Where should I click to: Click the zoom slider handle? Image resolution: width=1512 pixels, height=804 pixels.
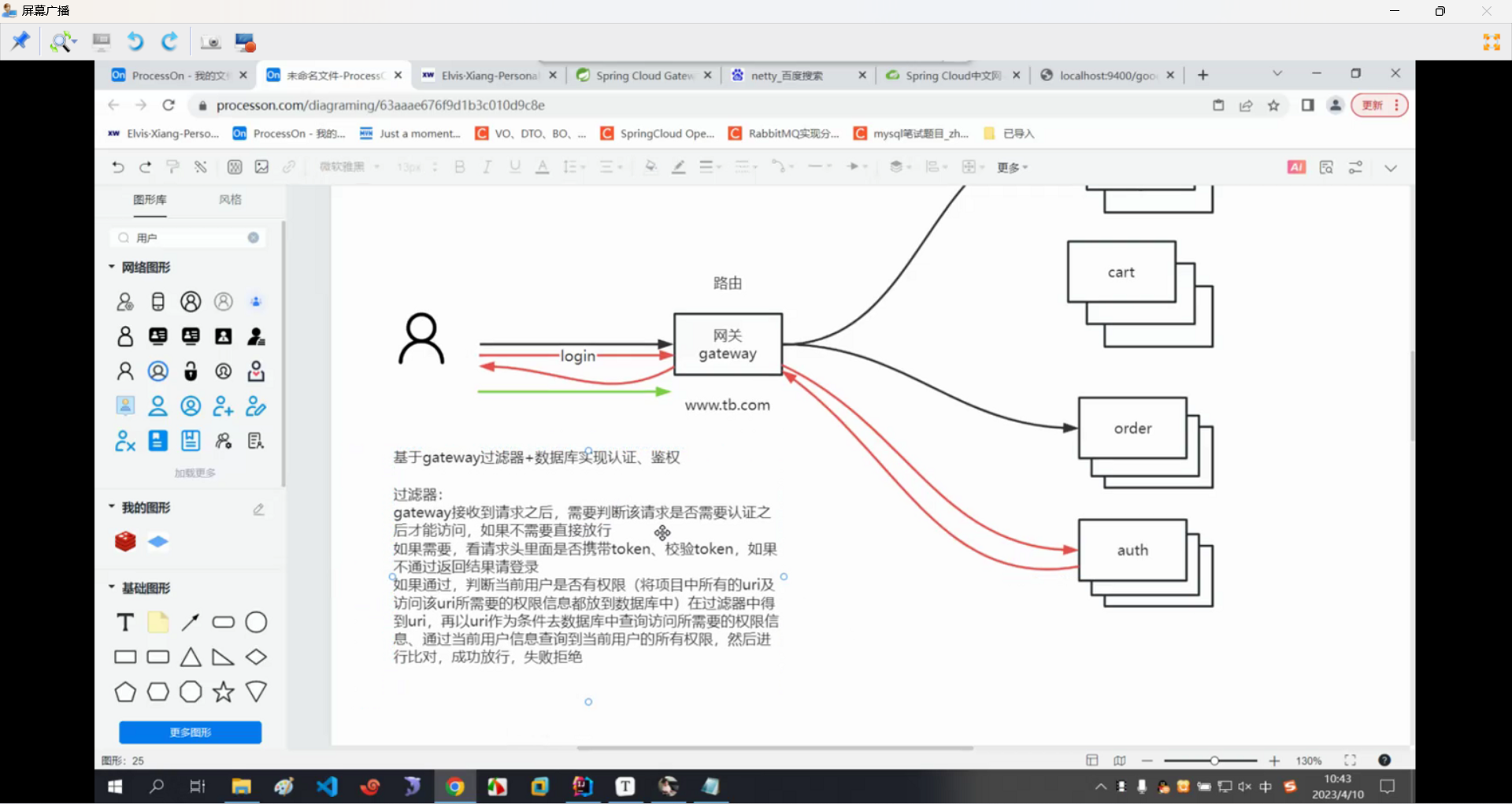[x=1214, y=761]
